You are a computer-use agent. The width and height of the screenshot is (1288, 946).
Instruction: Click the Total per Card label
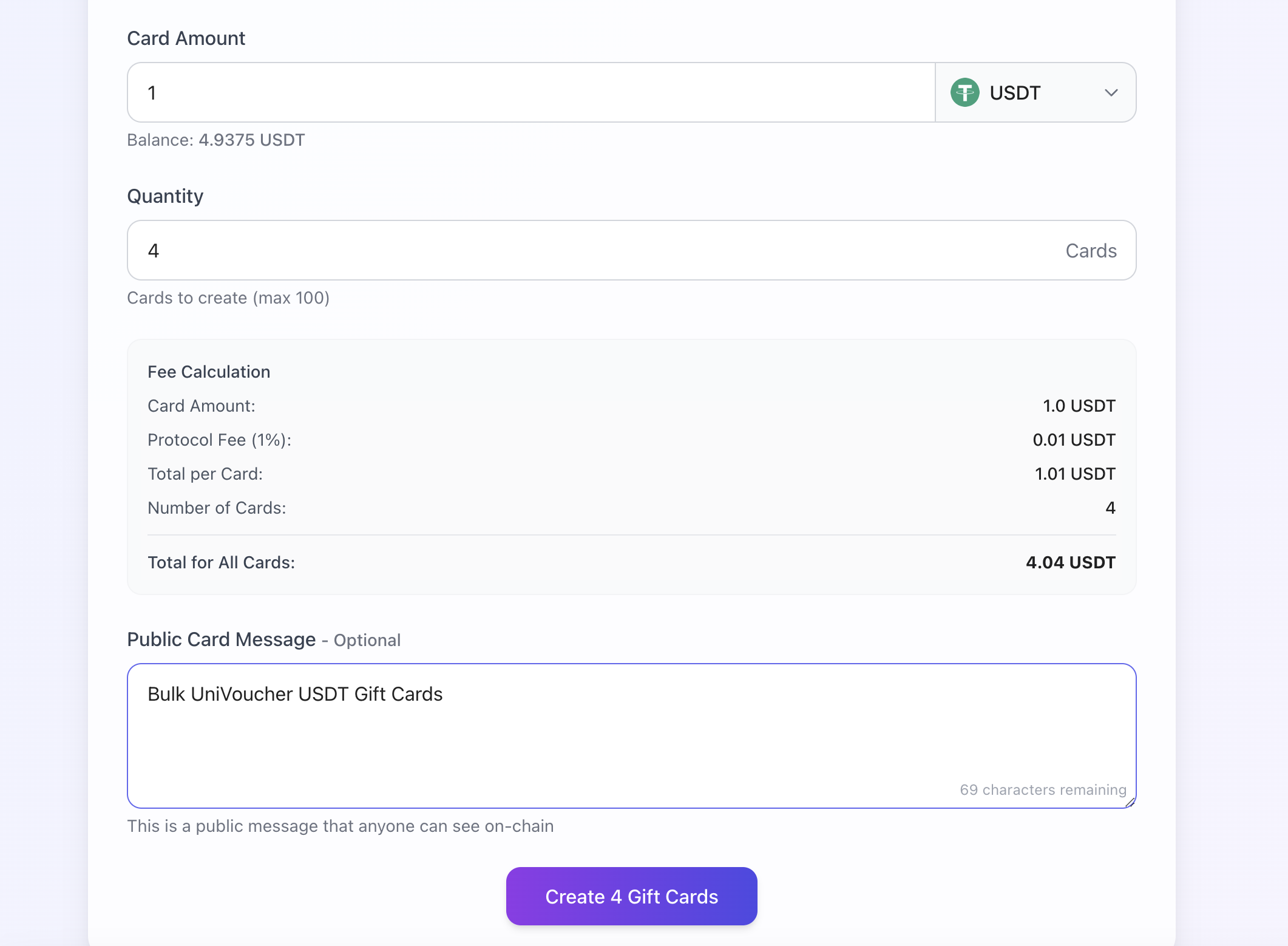click(x=205, y=474)
